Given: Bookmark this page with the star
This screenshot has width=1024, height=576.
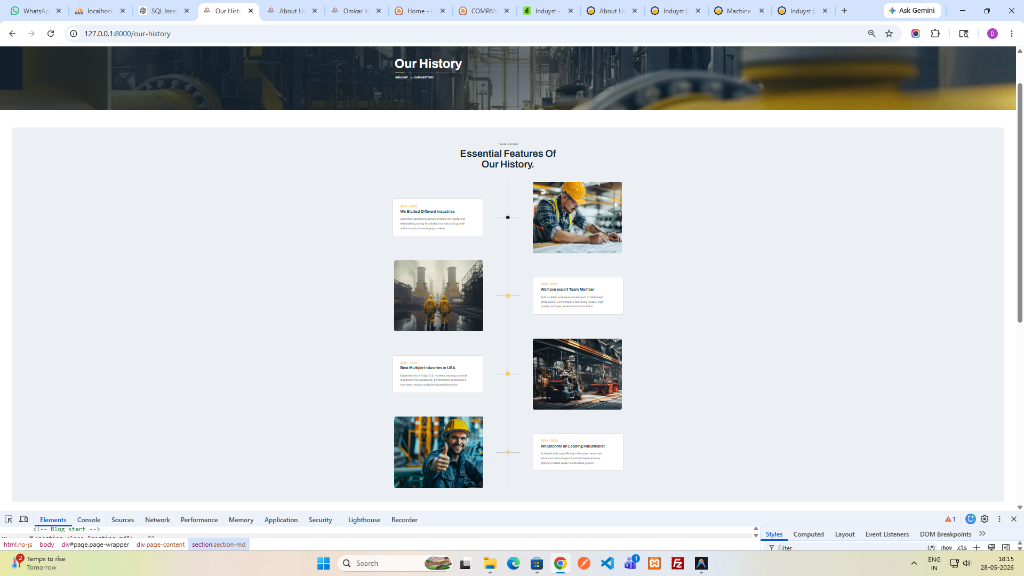Looking at the screenshot, I should (x=889, y=33).
